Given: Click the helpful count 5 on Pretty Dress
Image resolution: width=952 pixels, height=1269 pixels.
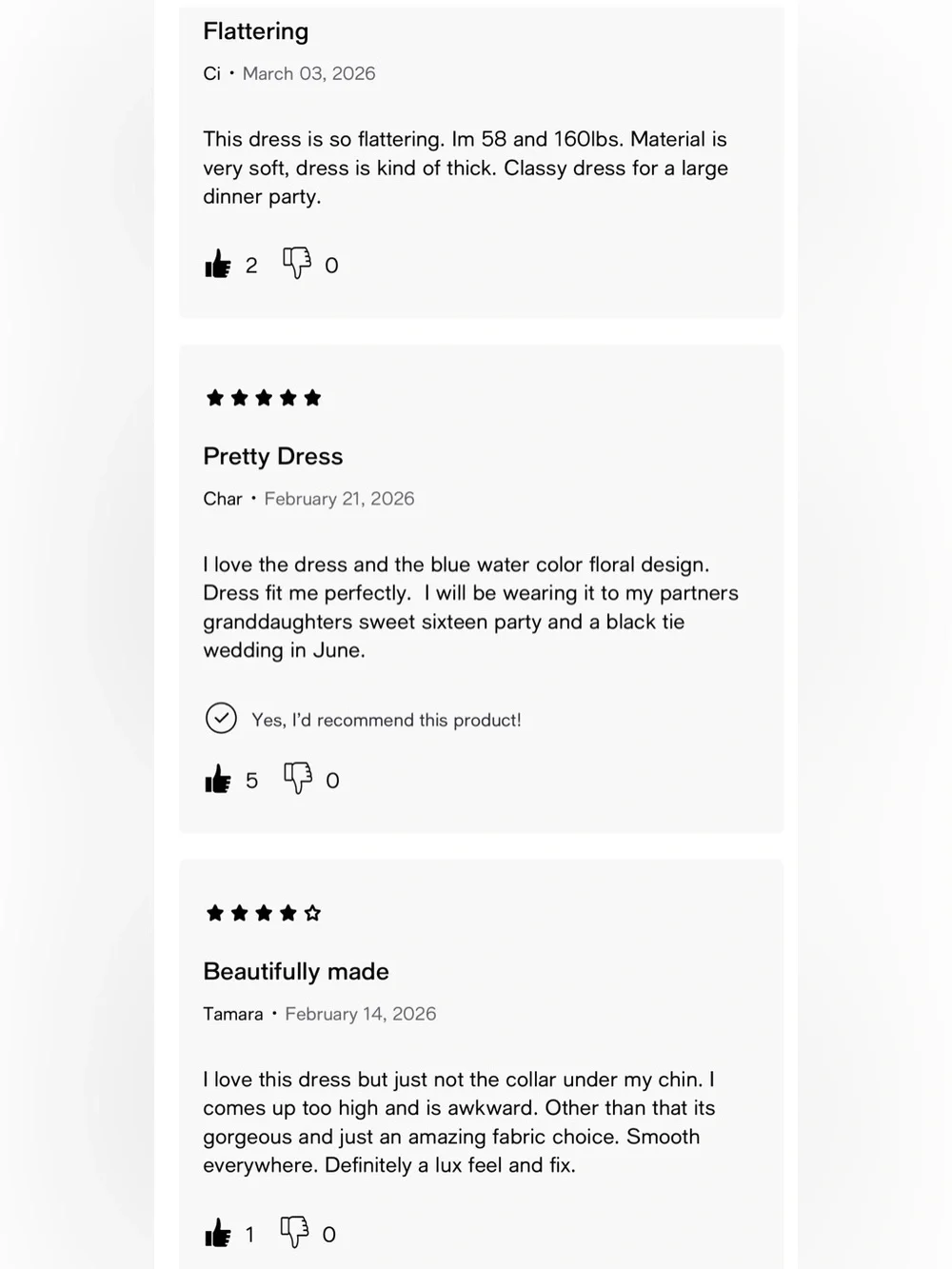Looking at the screenshot, I should coord(251,781).
